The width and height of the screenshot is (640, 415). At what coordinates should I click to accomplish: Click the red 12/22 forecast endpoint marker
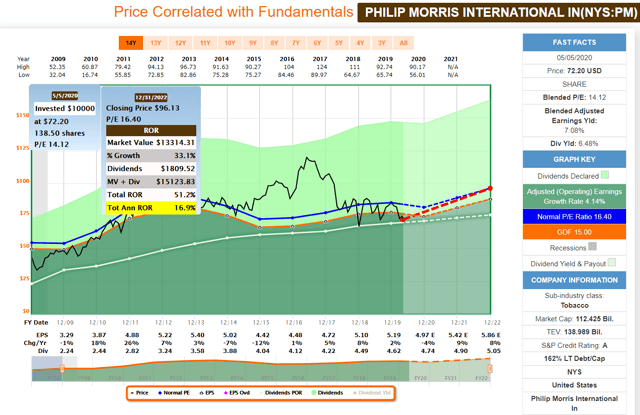(490, 188)
